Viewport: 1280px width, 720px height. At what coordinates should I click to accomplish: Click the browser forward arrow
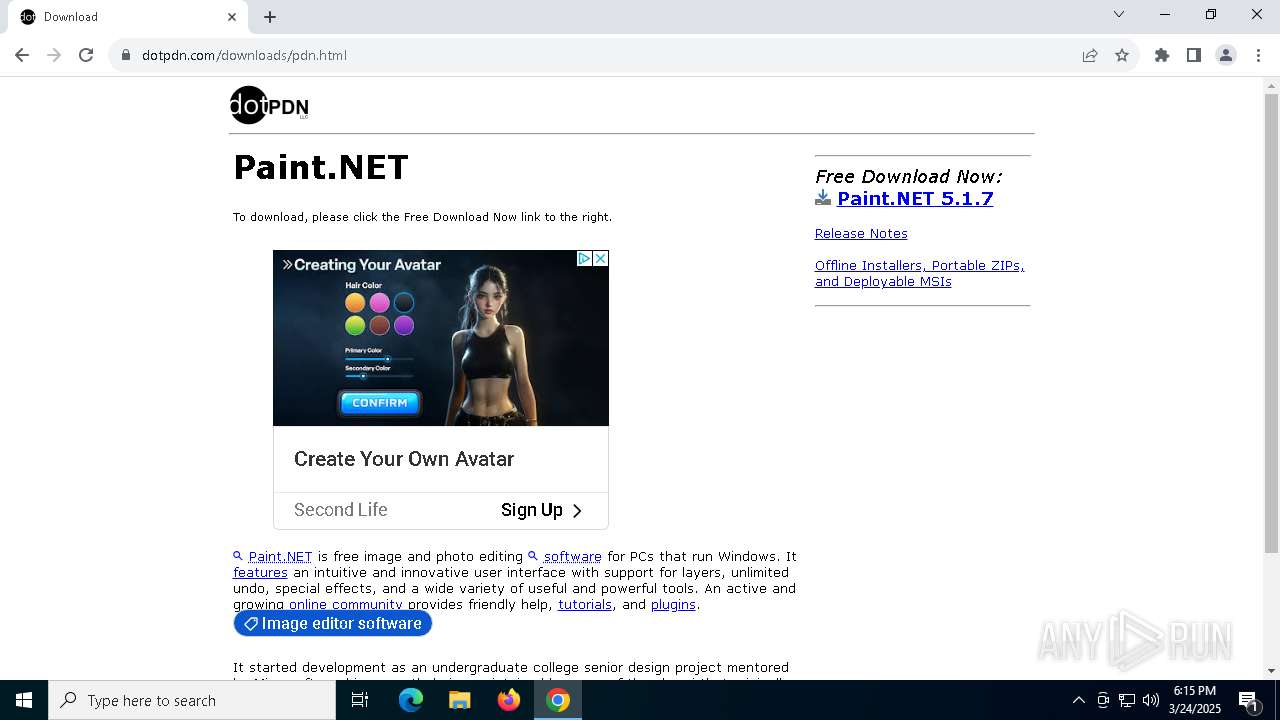54,55
